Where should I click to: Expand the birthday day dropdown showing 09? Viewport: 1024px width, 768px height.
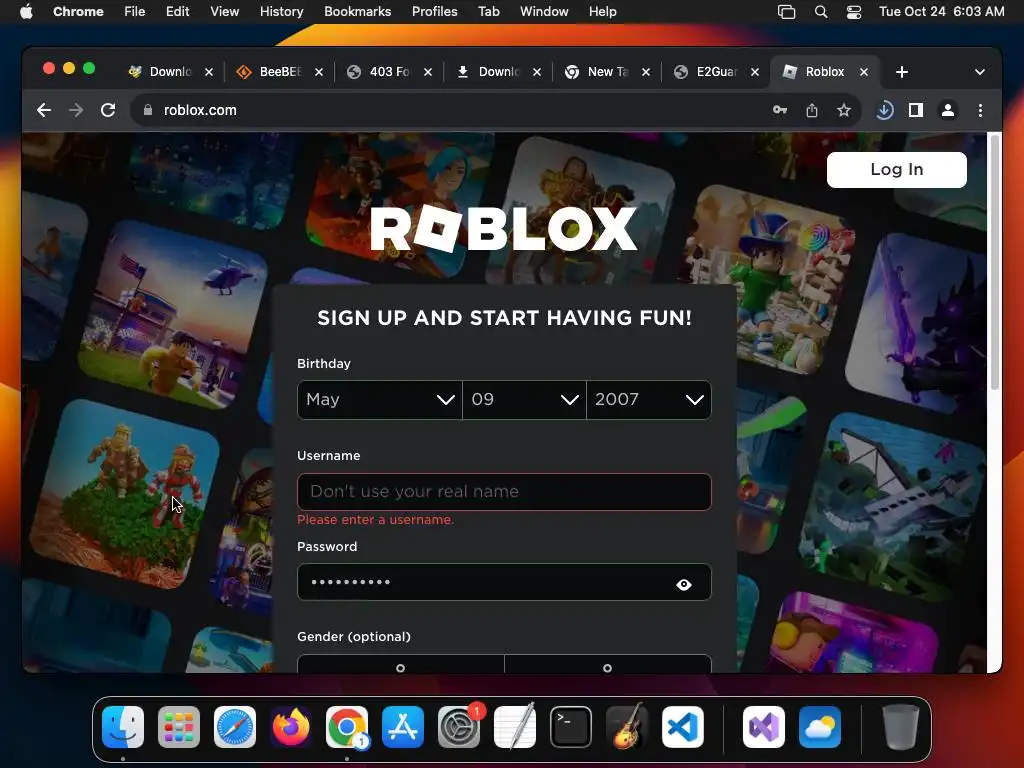tap(524, 400)
